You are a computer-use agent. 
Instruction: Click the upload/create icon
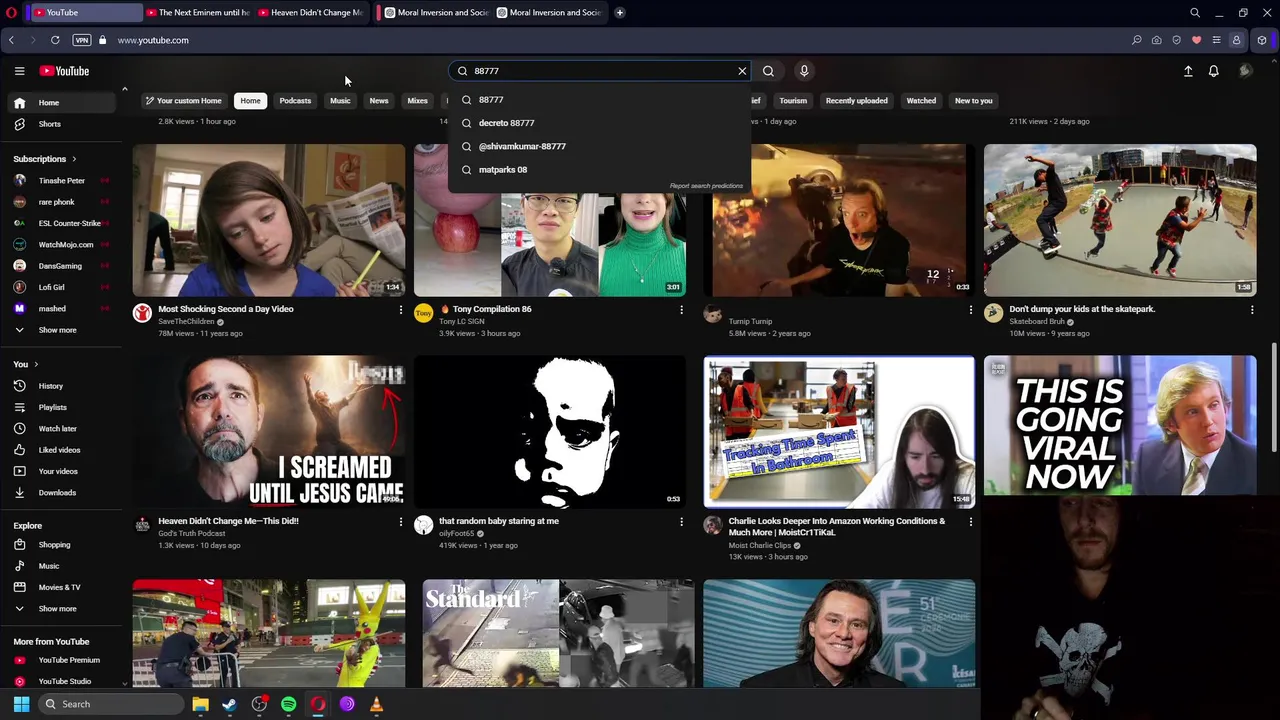point(1188,71)
